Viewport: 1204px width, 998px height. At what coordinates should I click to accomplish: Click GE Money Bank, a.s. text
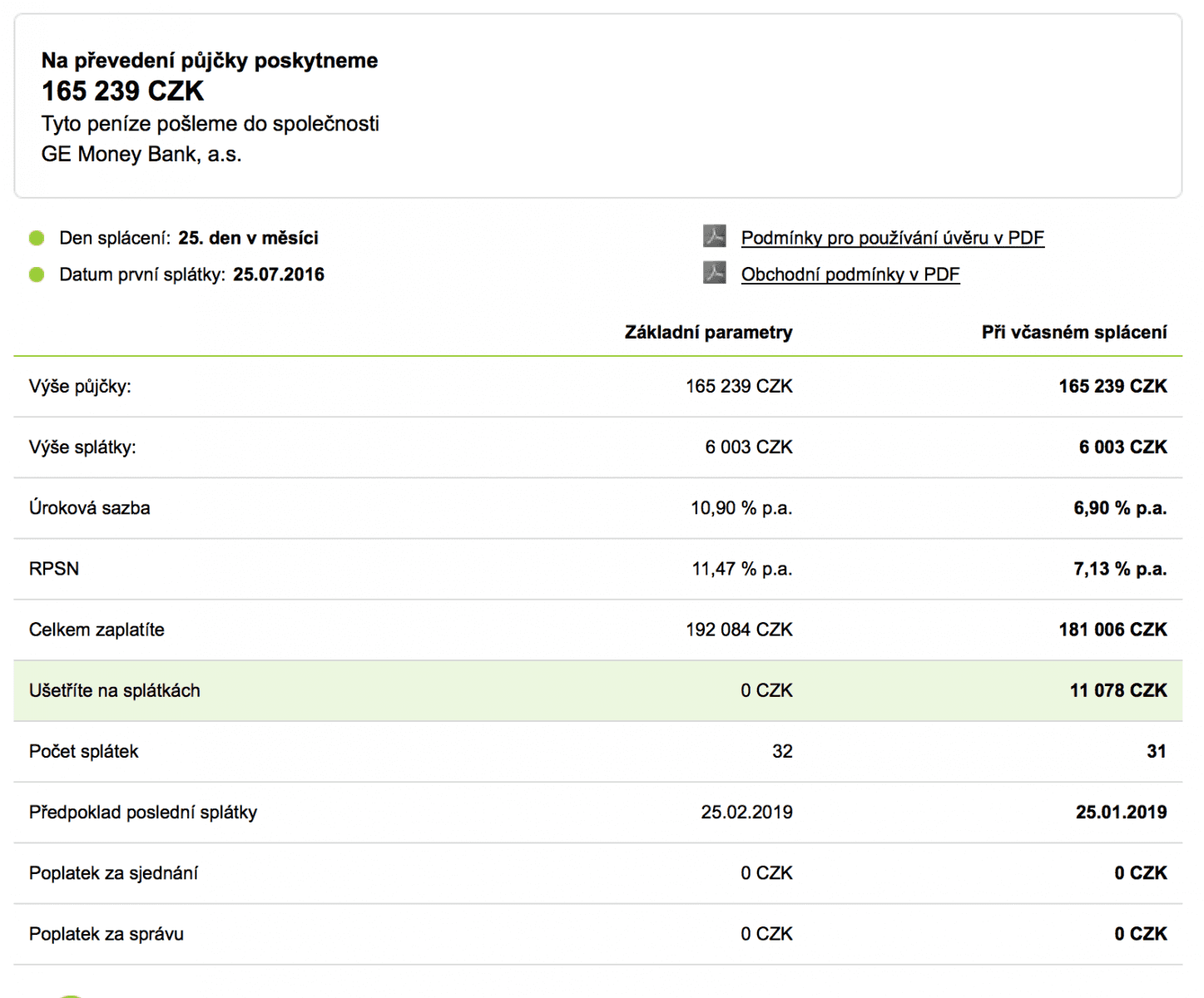pos(141,155)
